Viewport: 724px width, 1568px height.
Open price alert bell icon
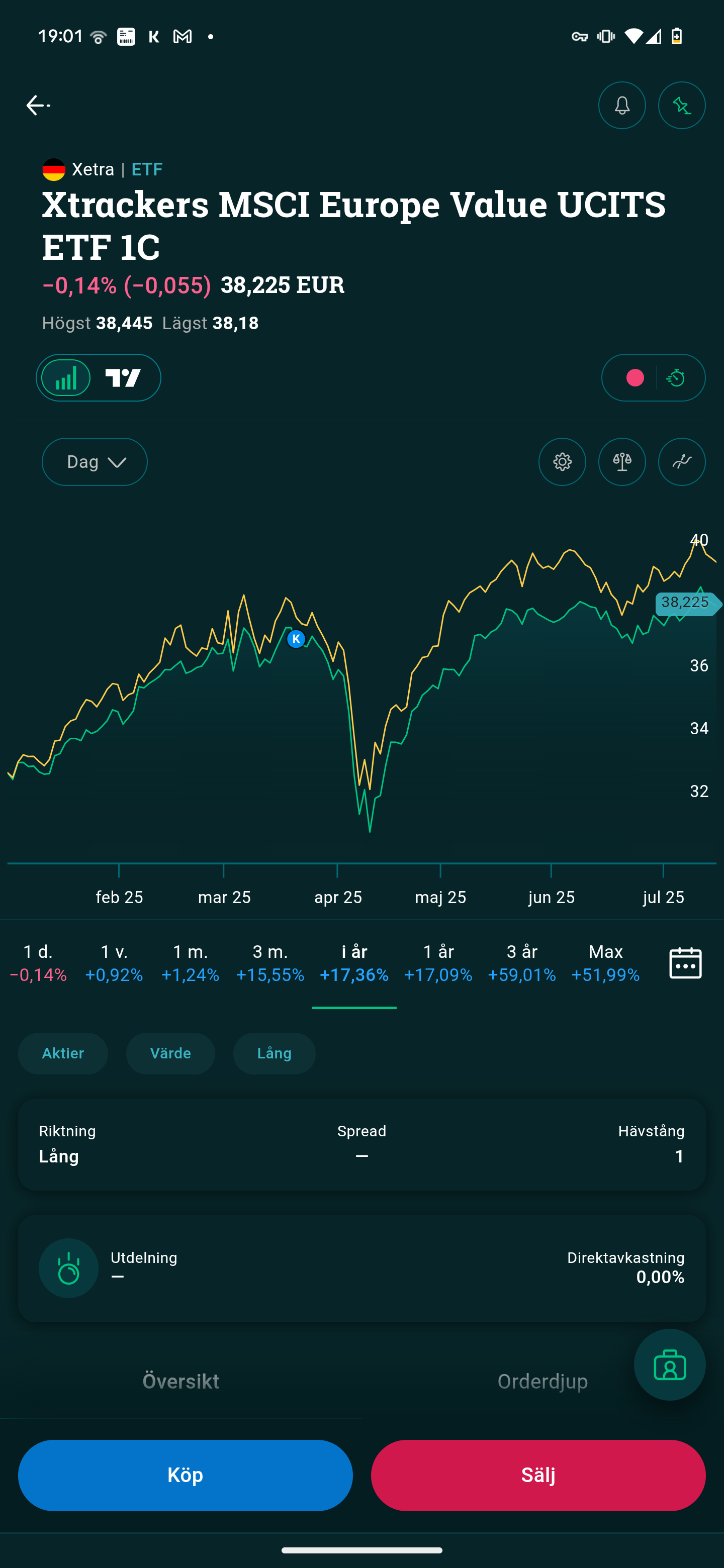tap(622, 106)
